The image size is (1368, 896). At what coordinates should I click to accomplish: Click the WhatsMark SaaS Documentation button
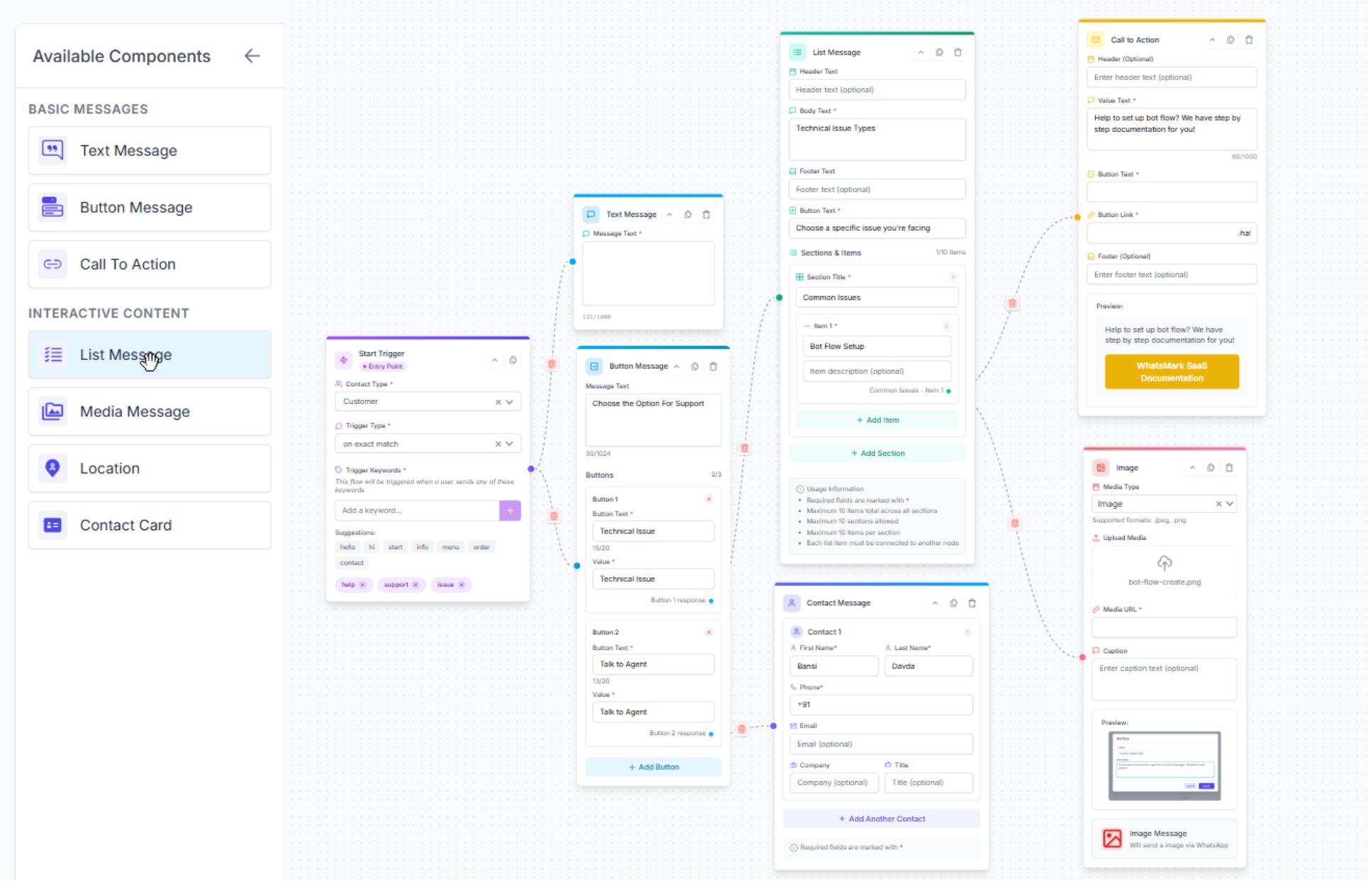[x=1171, y=371]
